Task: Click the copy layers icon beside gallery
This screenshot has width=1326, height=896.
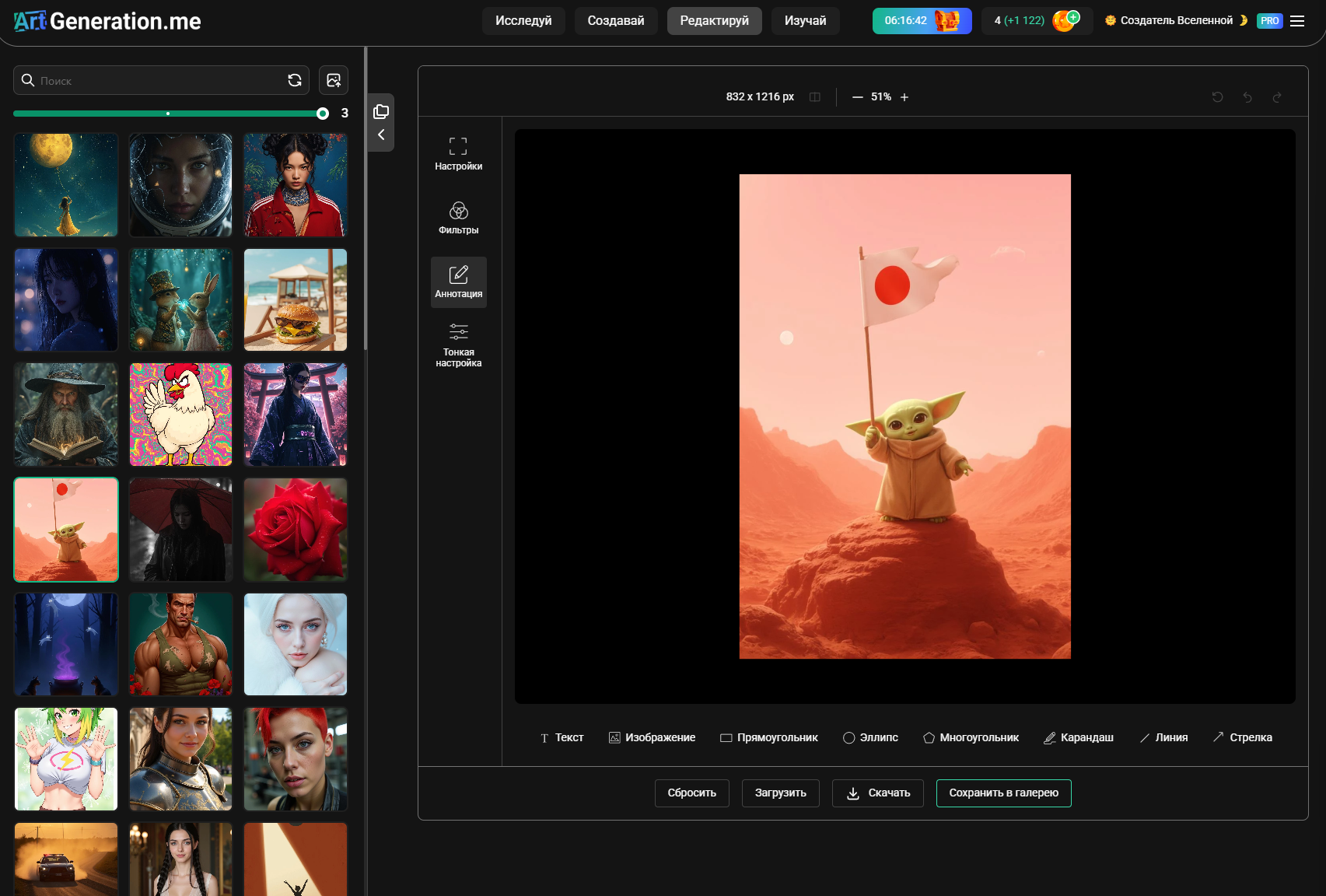Action: pyautogui.click(x=381, y=111)
